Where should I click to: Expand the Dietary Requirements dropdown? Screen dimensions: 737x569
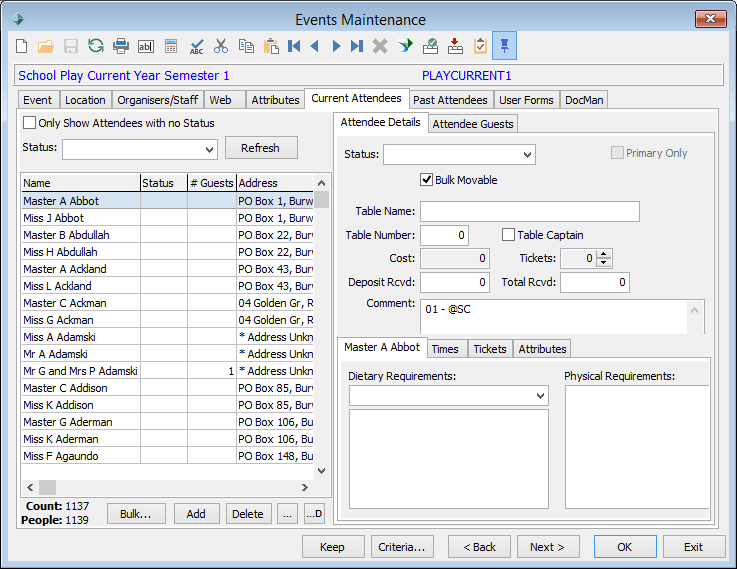[541, 396]
